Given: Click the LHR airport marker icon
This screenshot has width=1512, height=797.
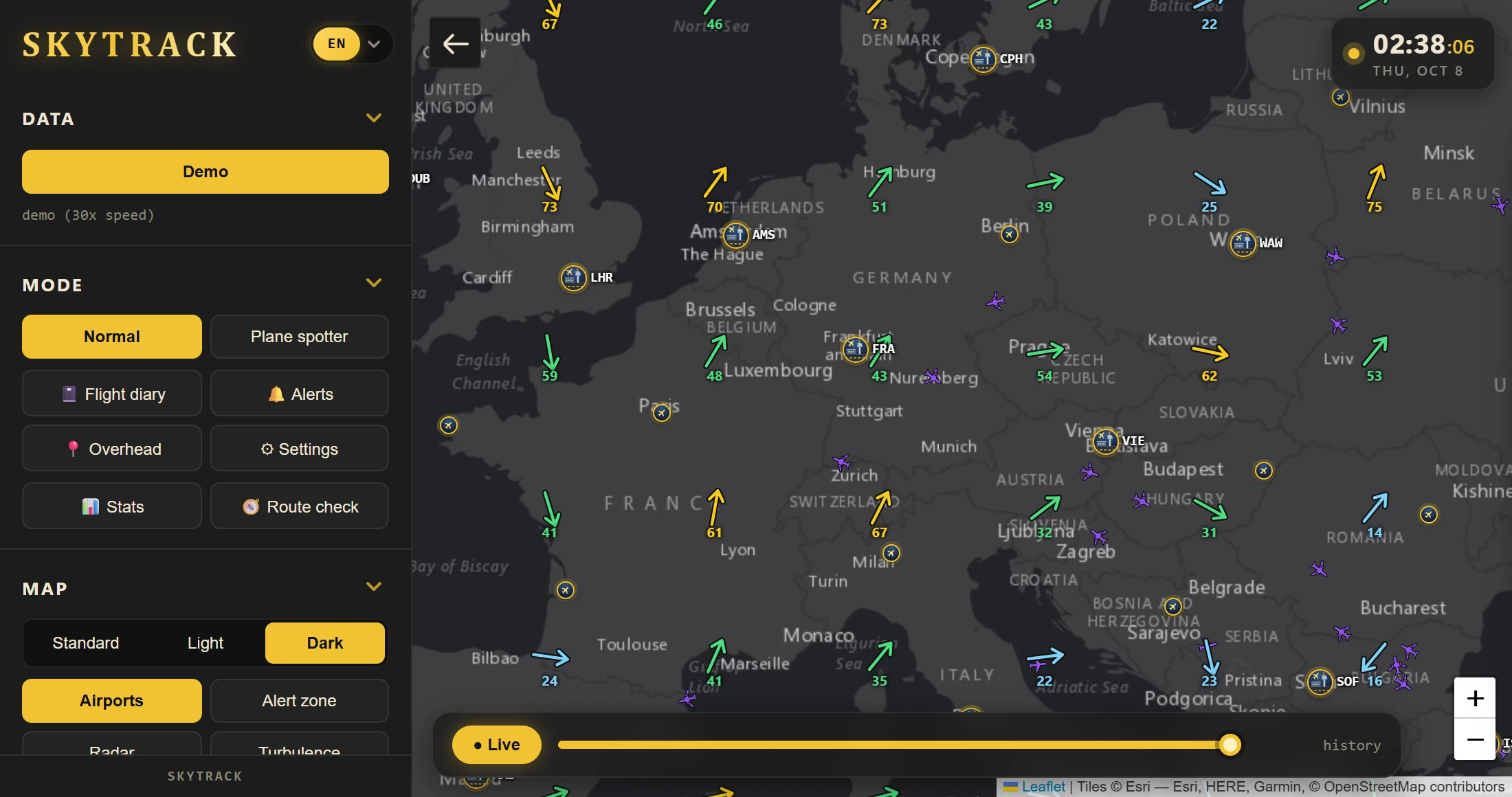Looking at the screenshot, I should (x=573, y=278).
